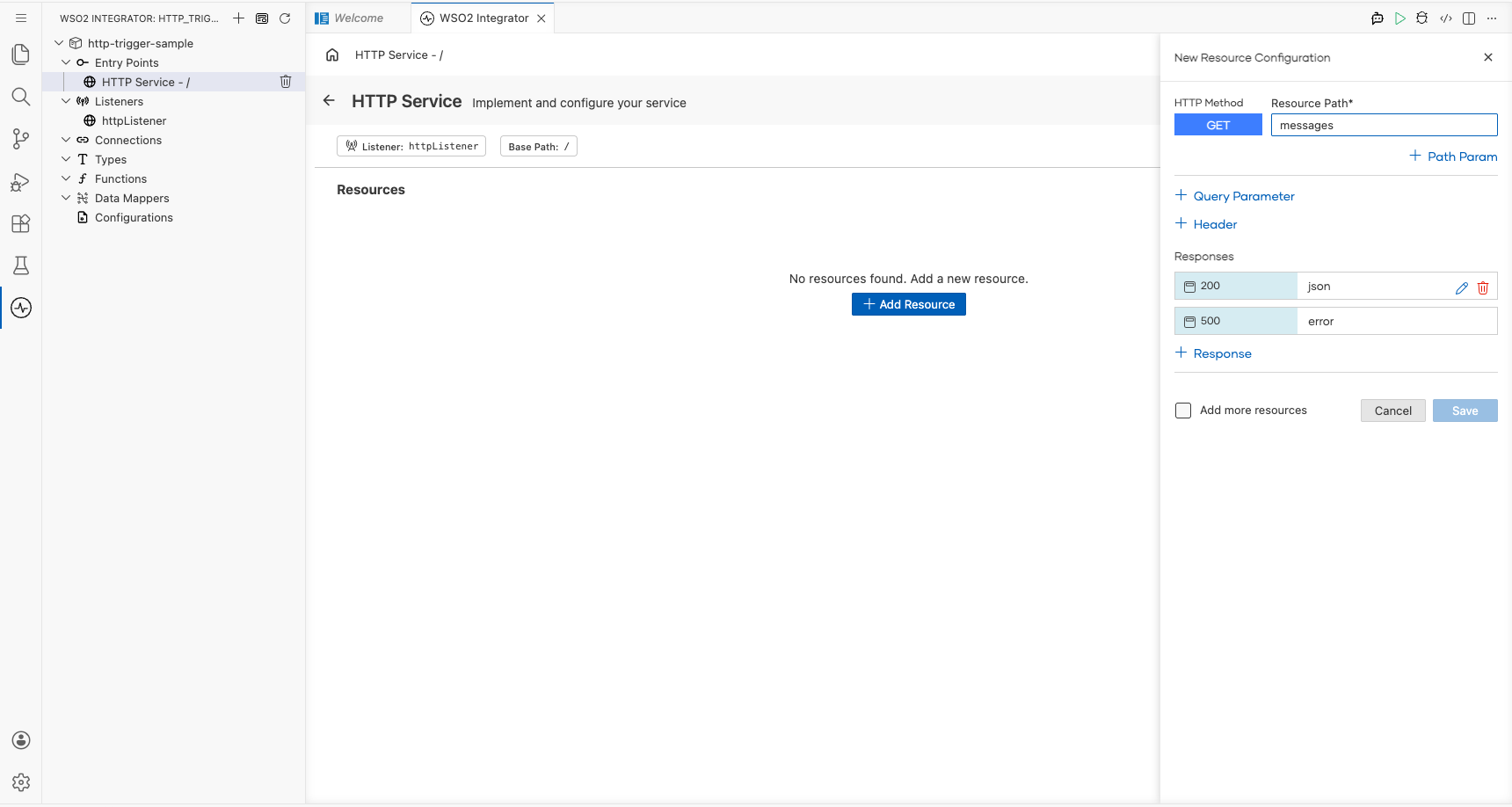The width and height of the screenshot is (1512, 807).
Task: Collapse the Listeners section
Action: pyautogui.click(x=66, y=101)
